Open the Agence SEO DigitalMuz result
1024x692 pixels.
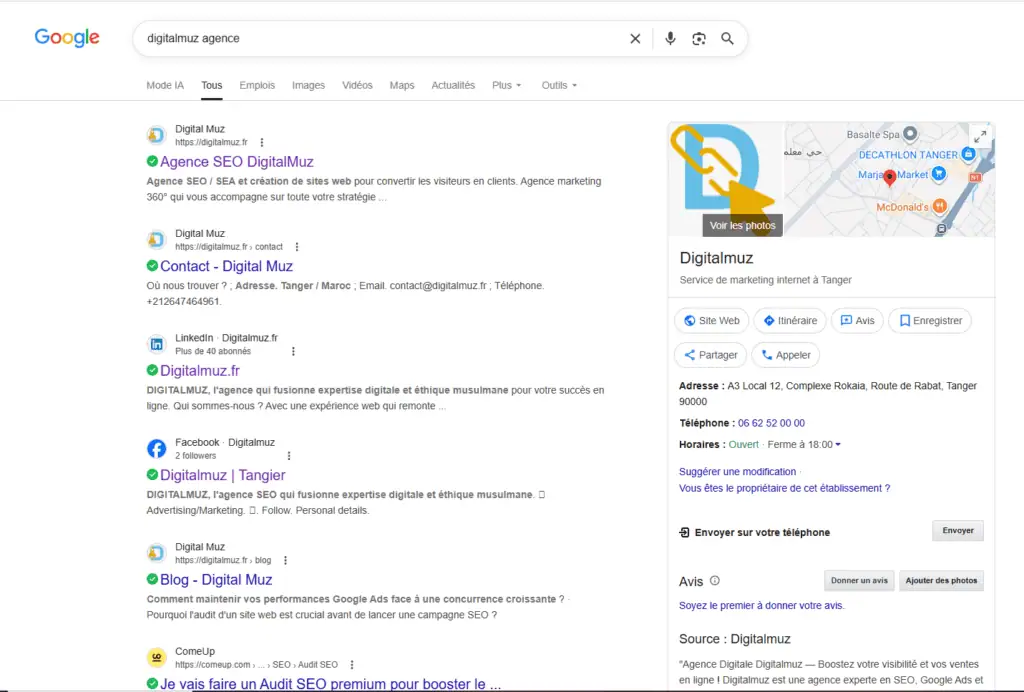[x=236, y=161]
